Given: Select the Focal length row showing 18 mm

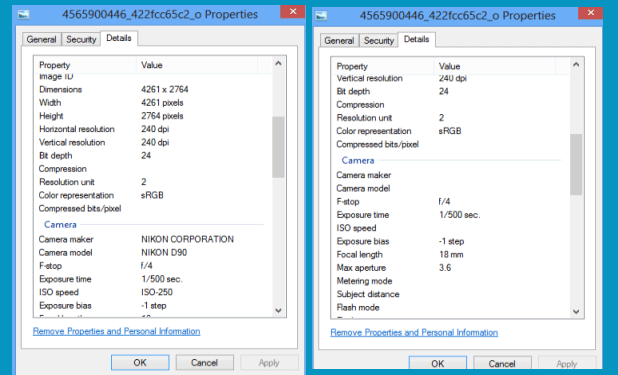Looking at the screenshot, I should (x=450, y=254).
